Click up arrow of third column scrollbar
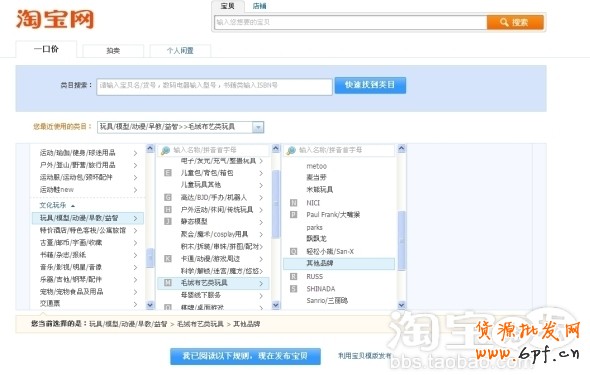The width and height of the screenshot is (590, 375). point(401,149)
